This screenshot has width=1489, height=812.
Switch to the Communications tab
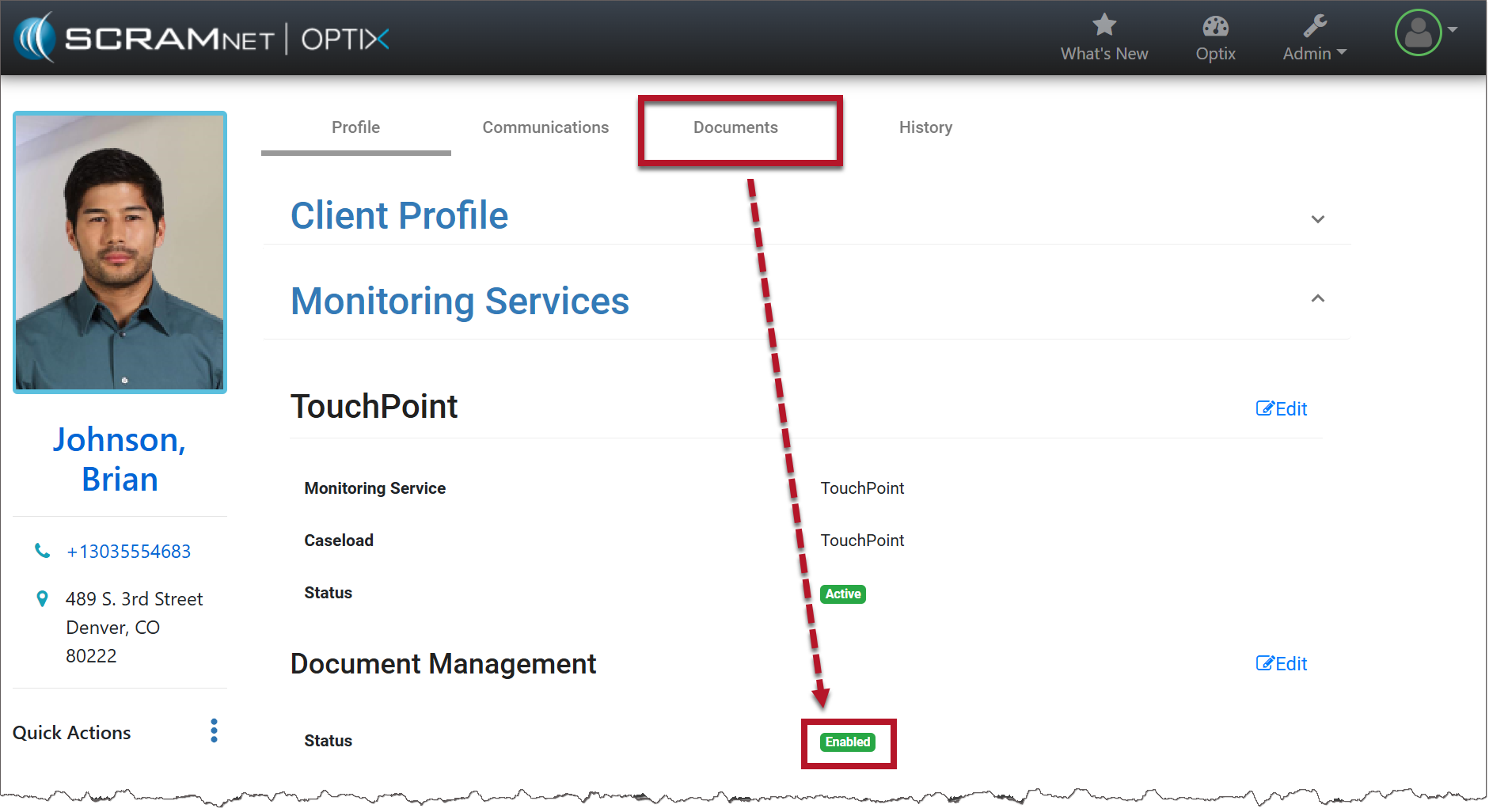[x=545, y=127]
